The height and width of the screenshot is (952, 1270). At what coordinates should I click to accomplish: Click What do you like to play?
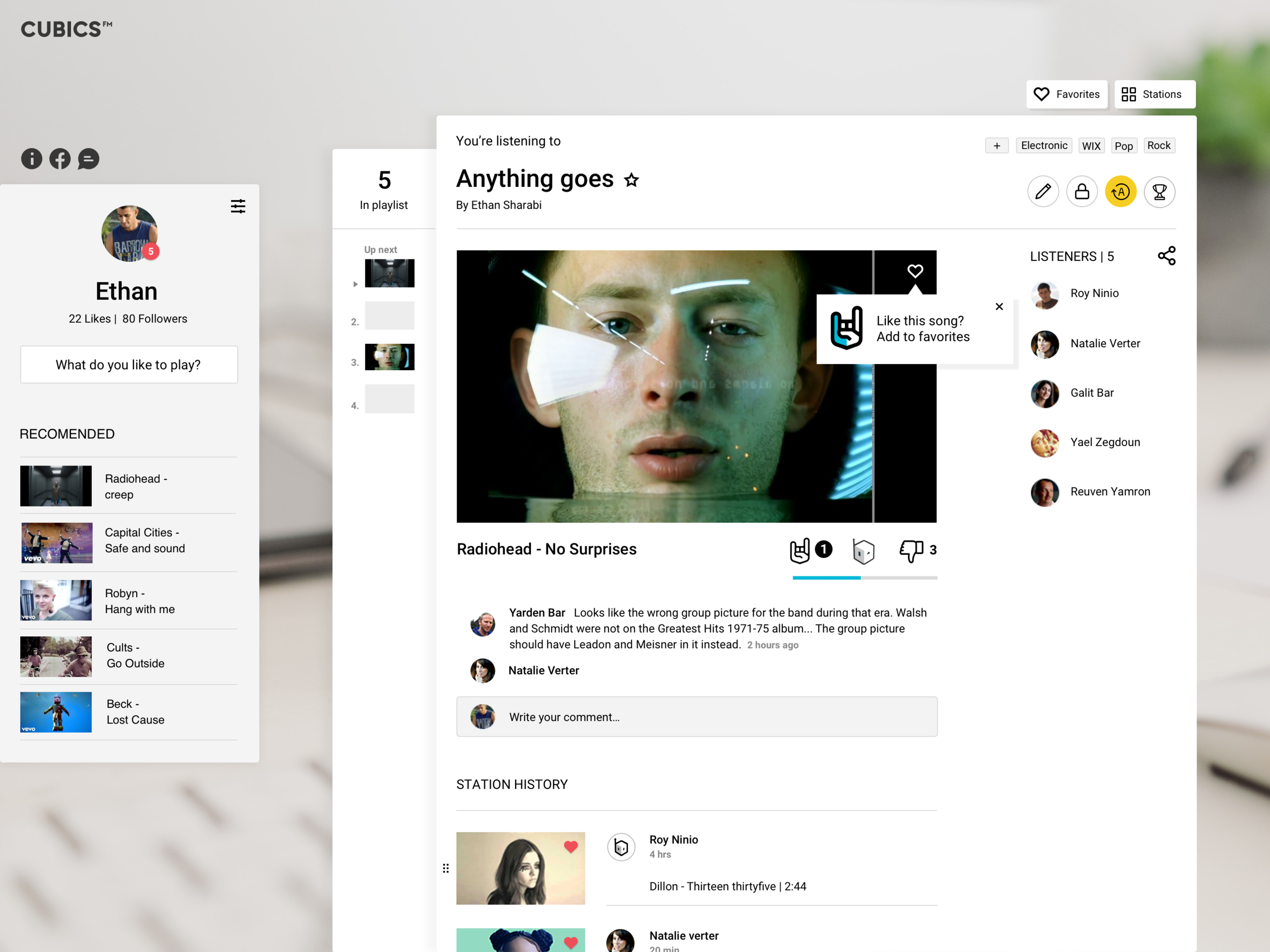(x=129, y=365)
